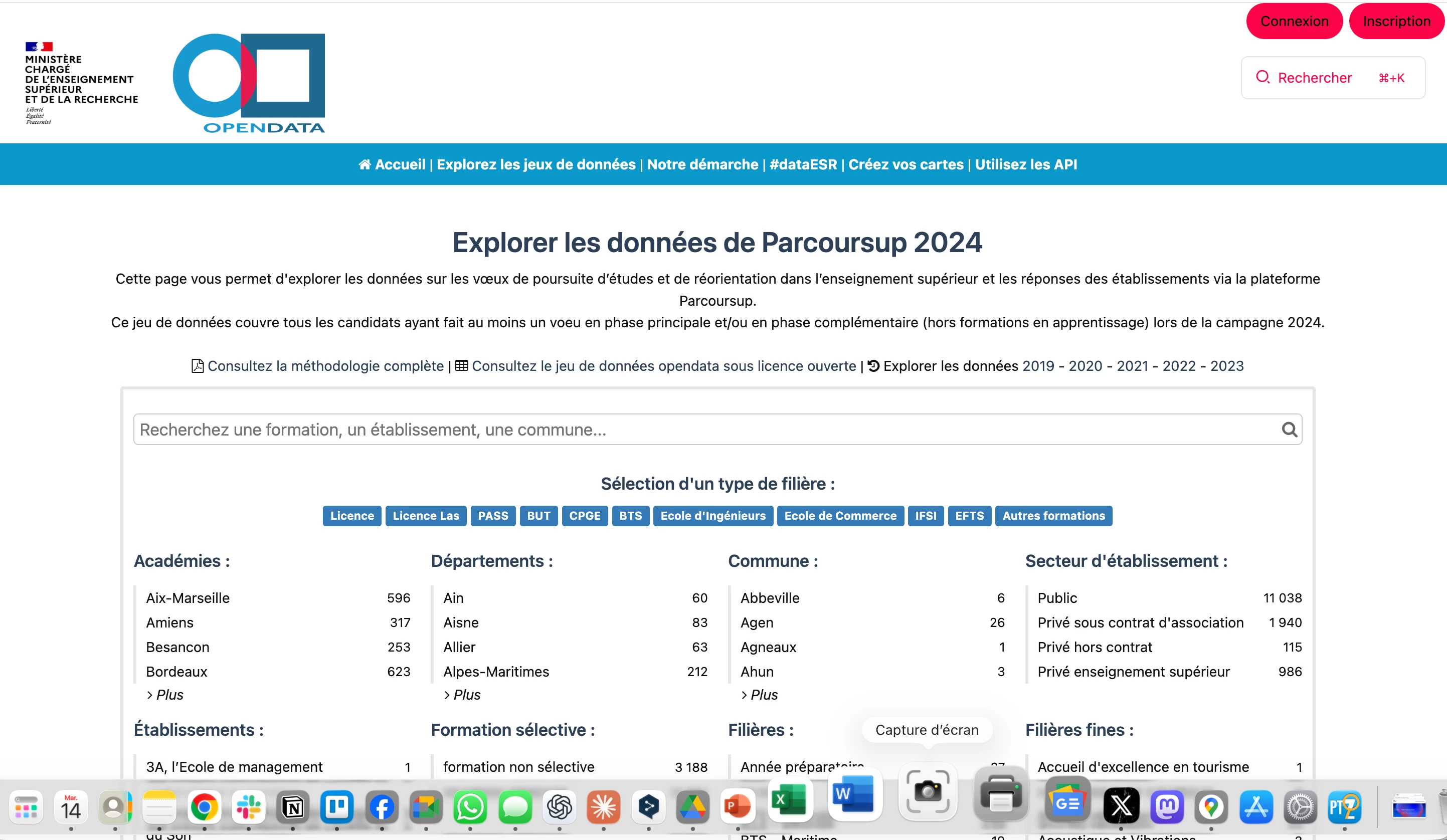Image resolution: width=1447 pixels, height=840 pixels.
Task: Launch Notion from the dock
Action: tap(293, 807)
